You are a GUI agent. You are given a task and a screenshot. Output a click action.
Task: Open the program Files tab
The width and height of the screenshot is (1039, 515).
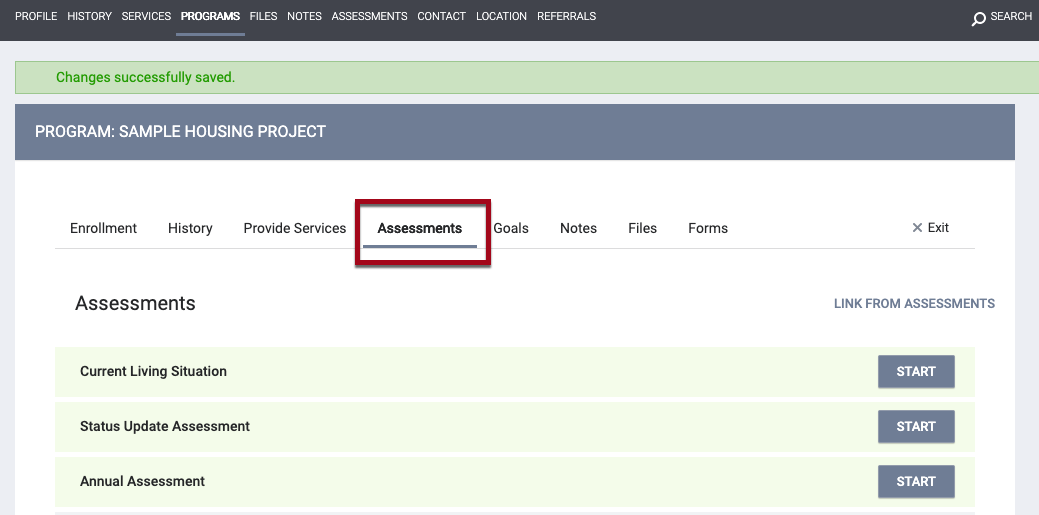click(643, 228)
